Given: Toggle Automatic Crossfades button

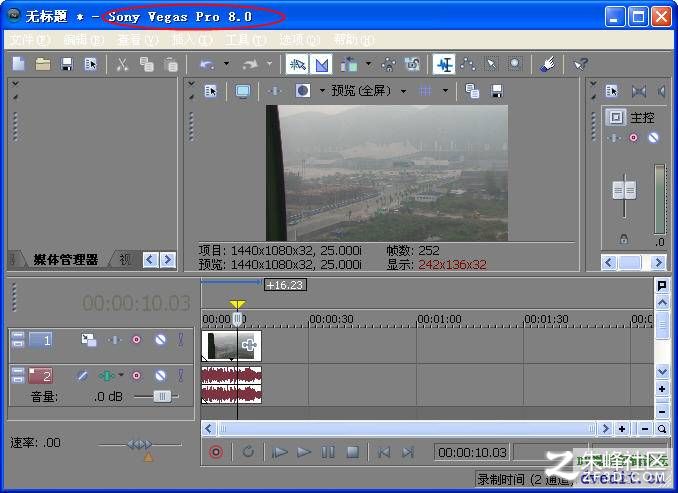Looking at the screenshot, I should pos(321,64).
